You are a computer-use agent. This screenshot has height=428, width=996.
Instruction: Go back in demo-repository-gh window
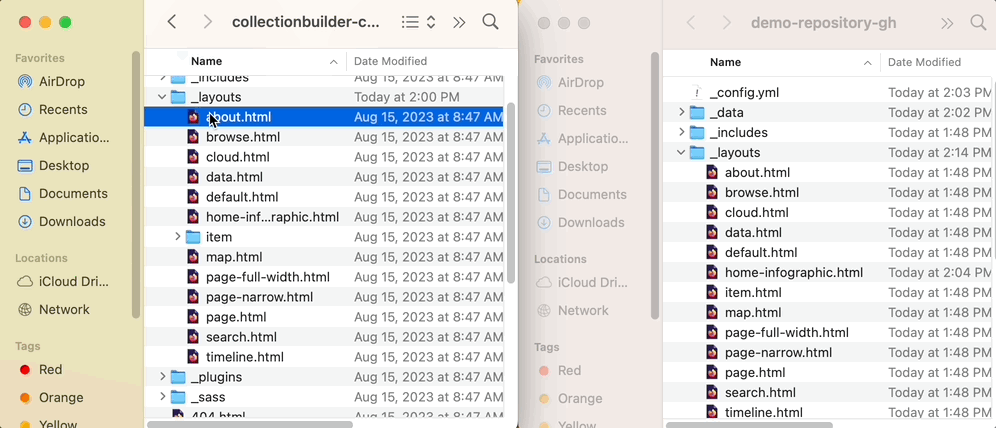point(691,23)
